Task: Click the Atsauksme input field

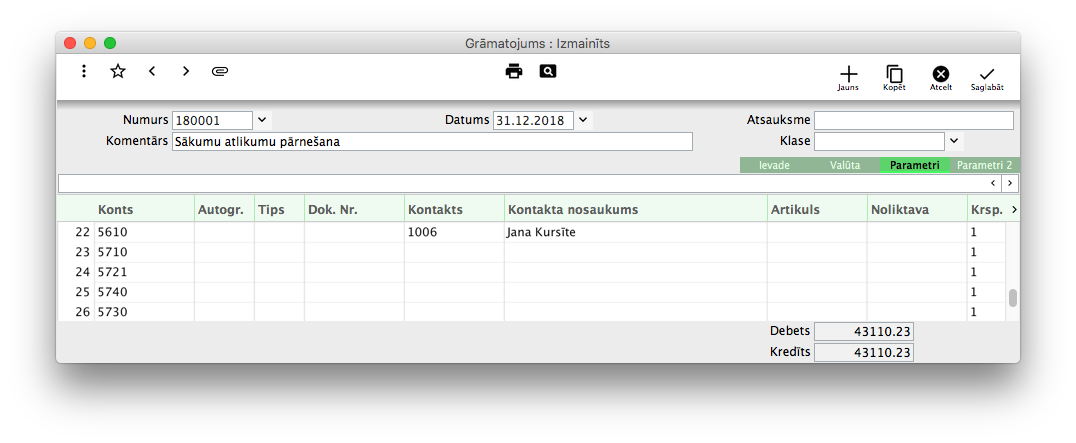Action: (913, 120)
